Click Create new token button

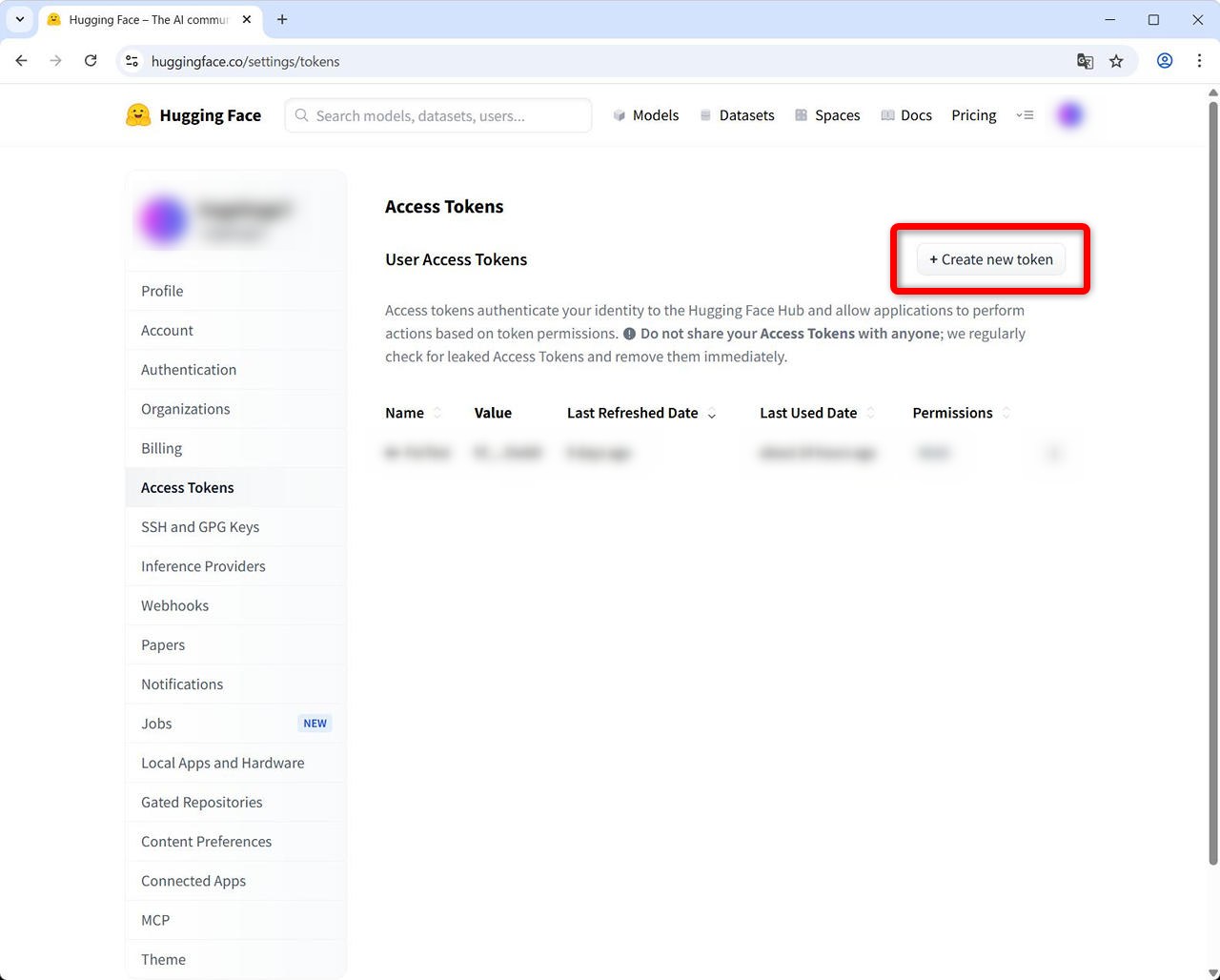(990, 259)
